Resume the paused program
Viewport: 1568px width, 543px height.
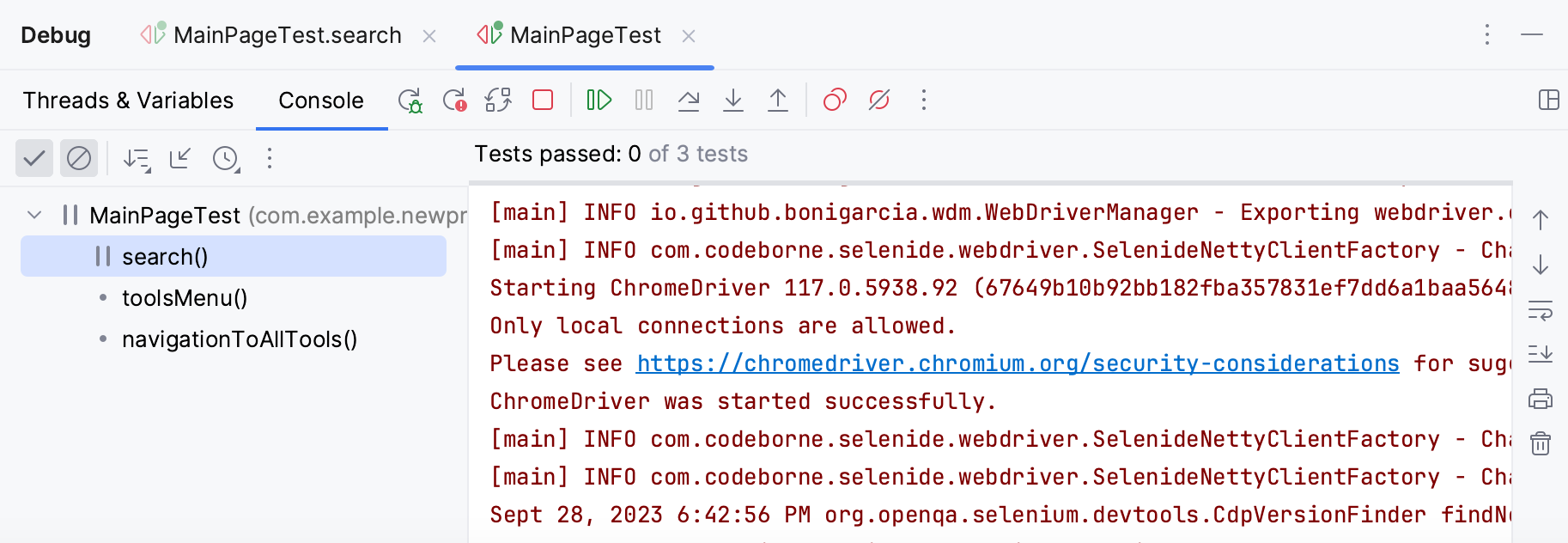[599, 100]
